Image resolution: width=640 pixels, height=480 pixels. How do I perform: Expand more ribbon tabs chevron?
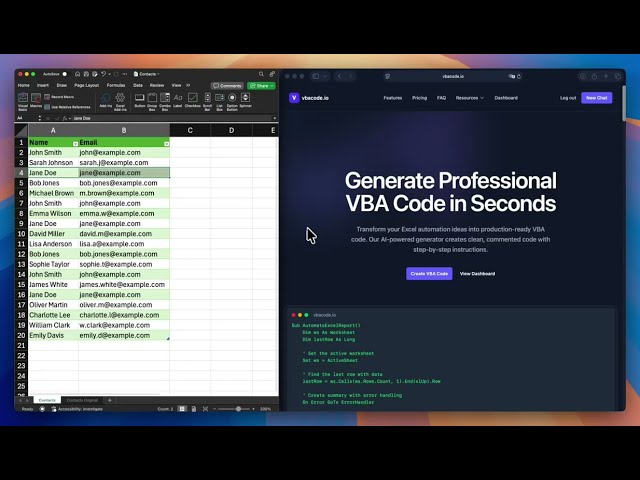click(x=188, y=85)
